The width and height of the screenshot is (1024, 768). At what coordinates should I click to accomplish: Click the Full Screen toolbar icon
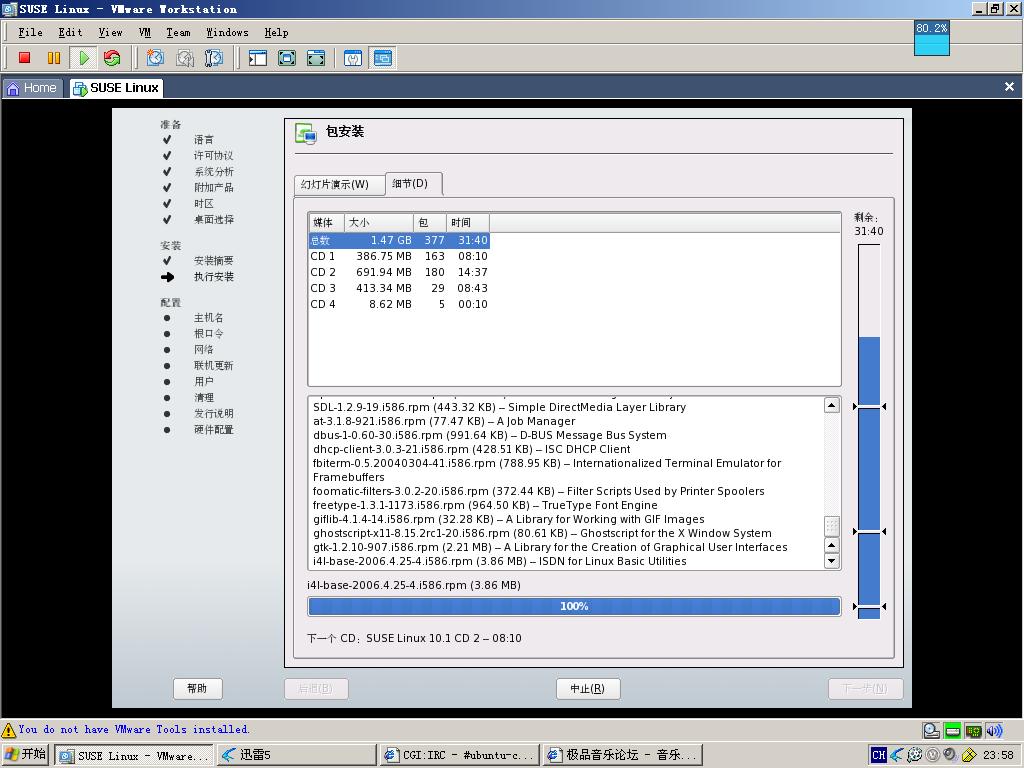pos(287,58)
